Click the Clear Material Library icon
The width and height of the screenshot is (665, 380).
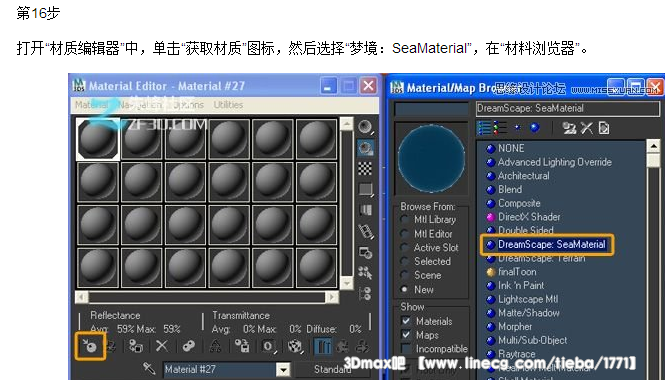[604, 128]
